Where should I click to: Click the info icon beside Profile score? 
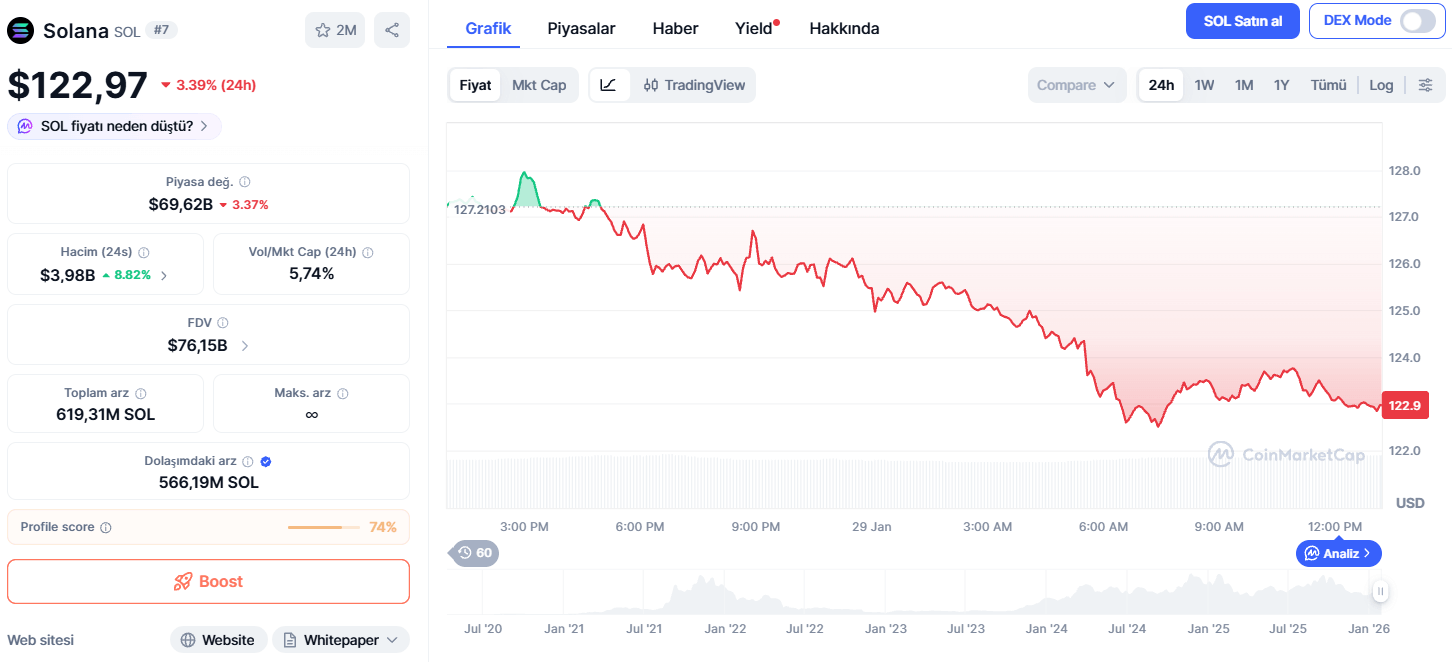click(x=106, y=527)
